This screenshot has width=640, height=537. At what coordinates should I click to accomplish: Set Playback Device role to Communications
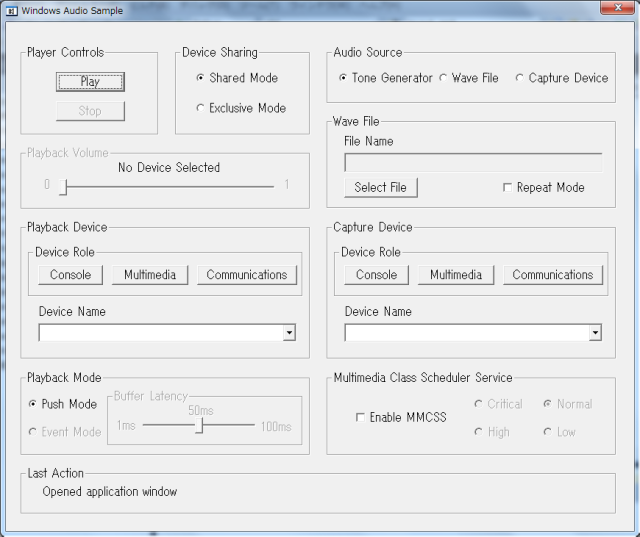pyautogui.click(x=246, y=275)
